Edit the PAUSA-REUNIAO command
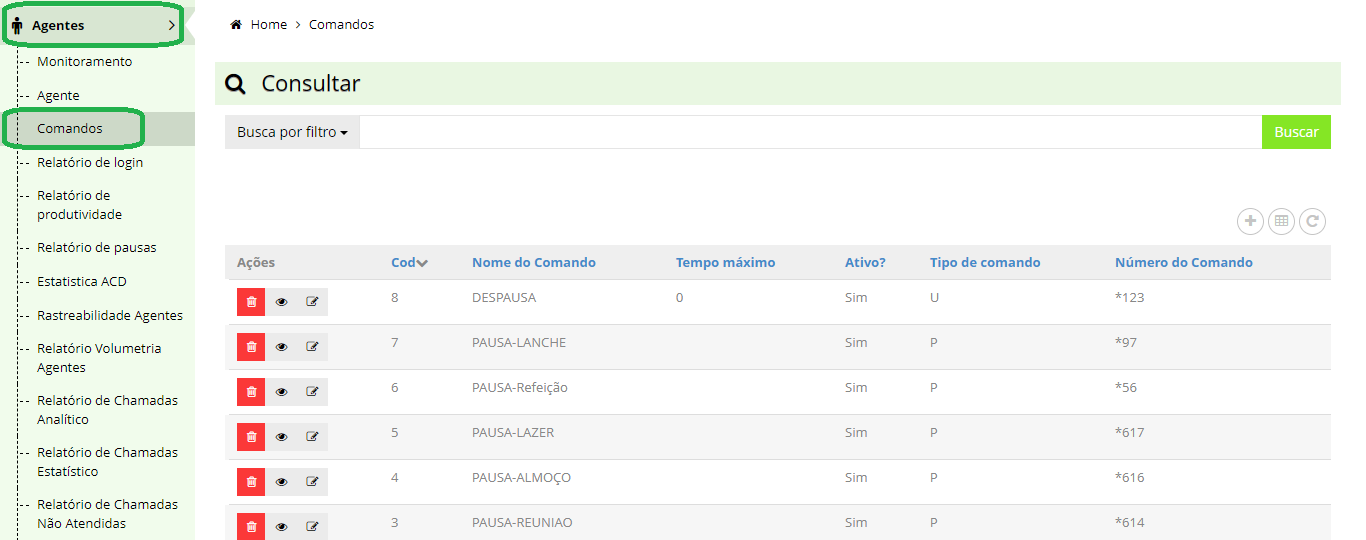The width and height of the screenshot is (1366, 540). pos(312,526)
